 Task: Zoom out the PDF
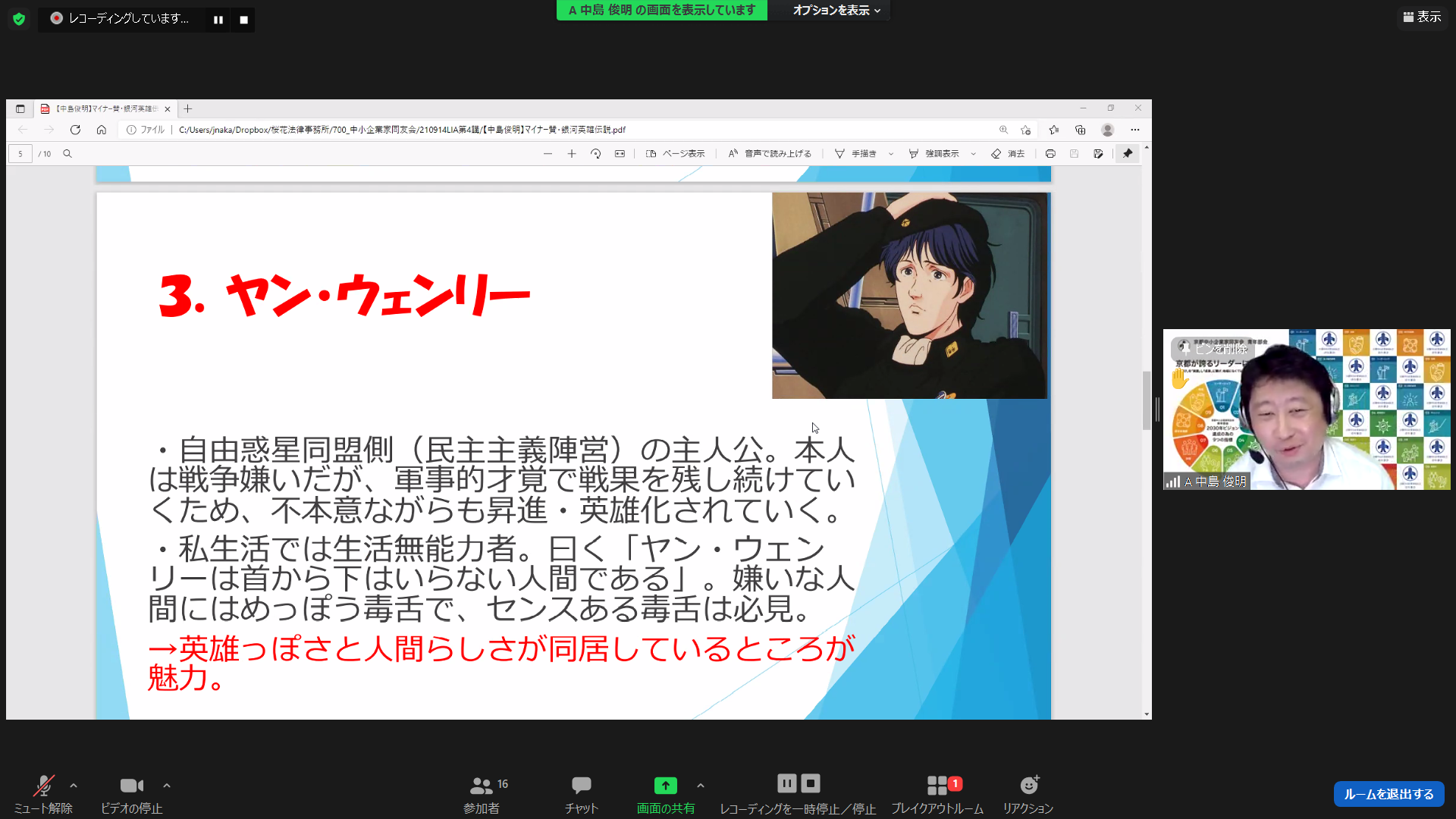(548, 154)
